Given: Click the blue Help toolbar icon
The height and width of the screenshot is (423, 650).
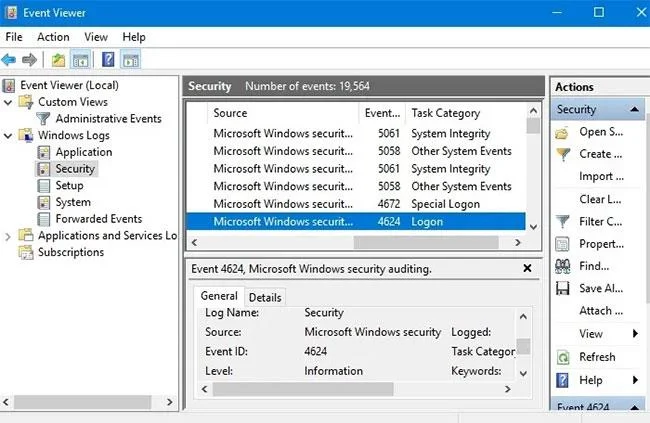Looking at the screenshot, I should pyautogui.click(x=108, y=60).
